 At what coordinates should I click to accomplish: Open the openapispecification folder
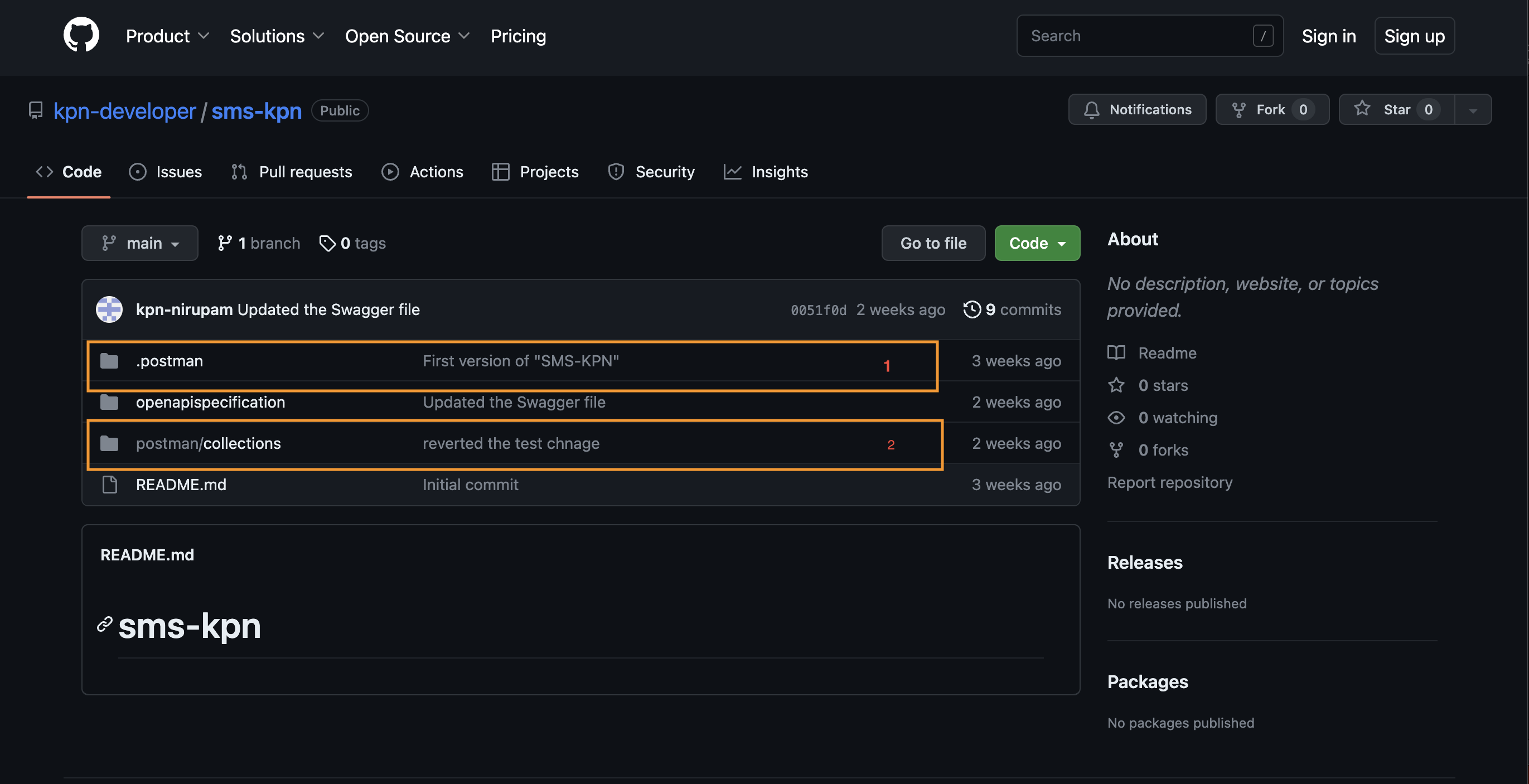point(210,403)
